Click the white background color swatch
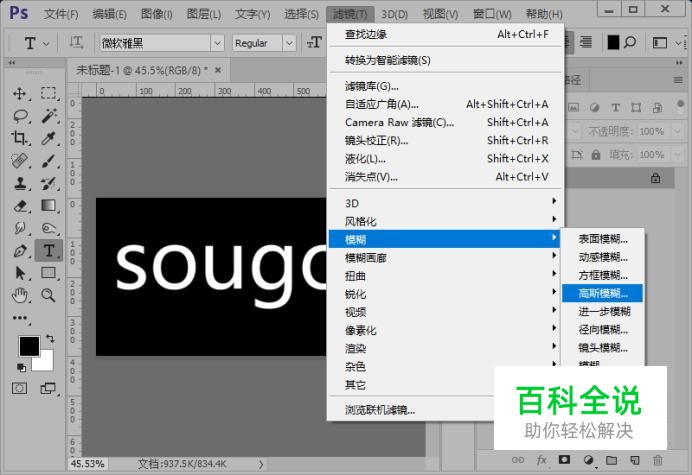This screenshot has height=475, width=692. [x=46, y=363]
